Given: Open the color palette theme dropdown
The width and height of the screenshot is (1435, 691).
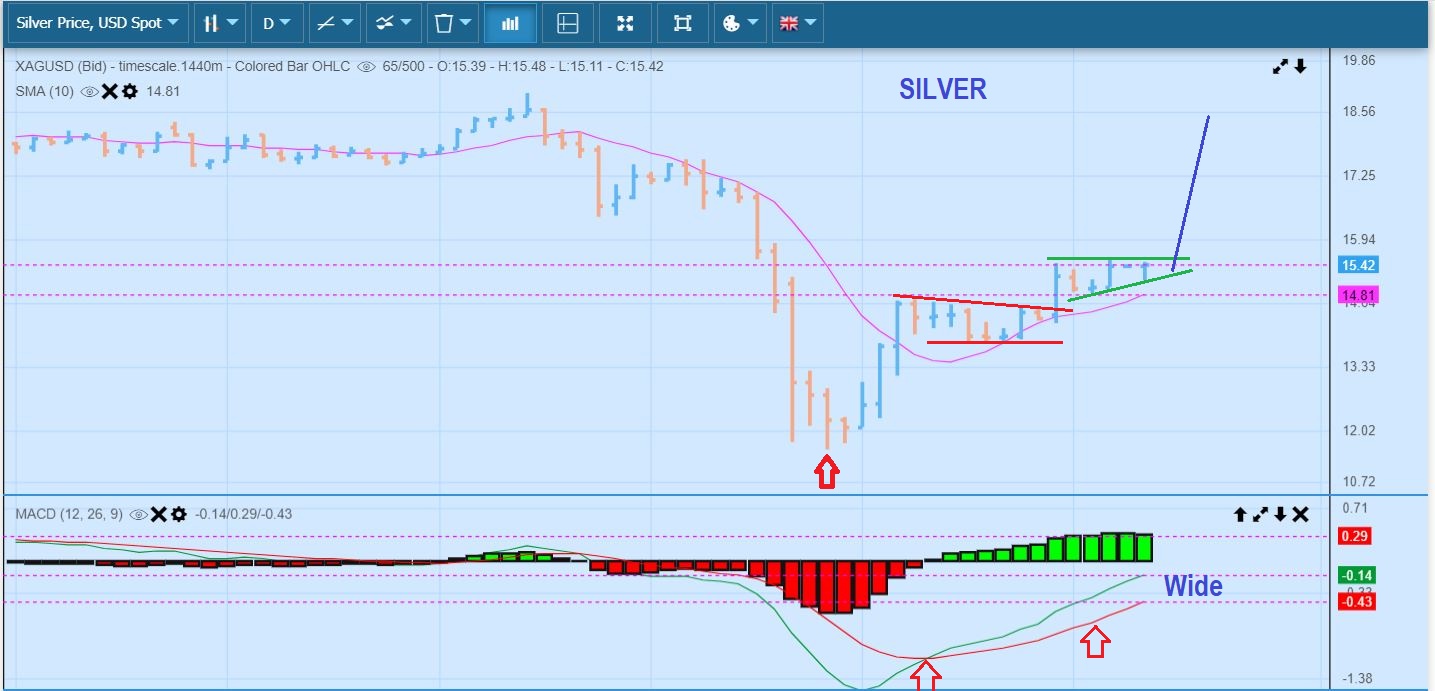Looking at the screenshot, I should click(x=740, y=23).
